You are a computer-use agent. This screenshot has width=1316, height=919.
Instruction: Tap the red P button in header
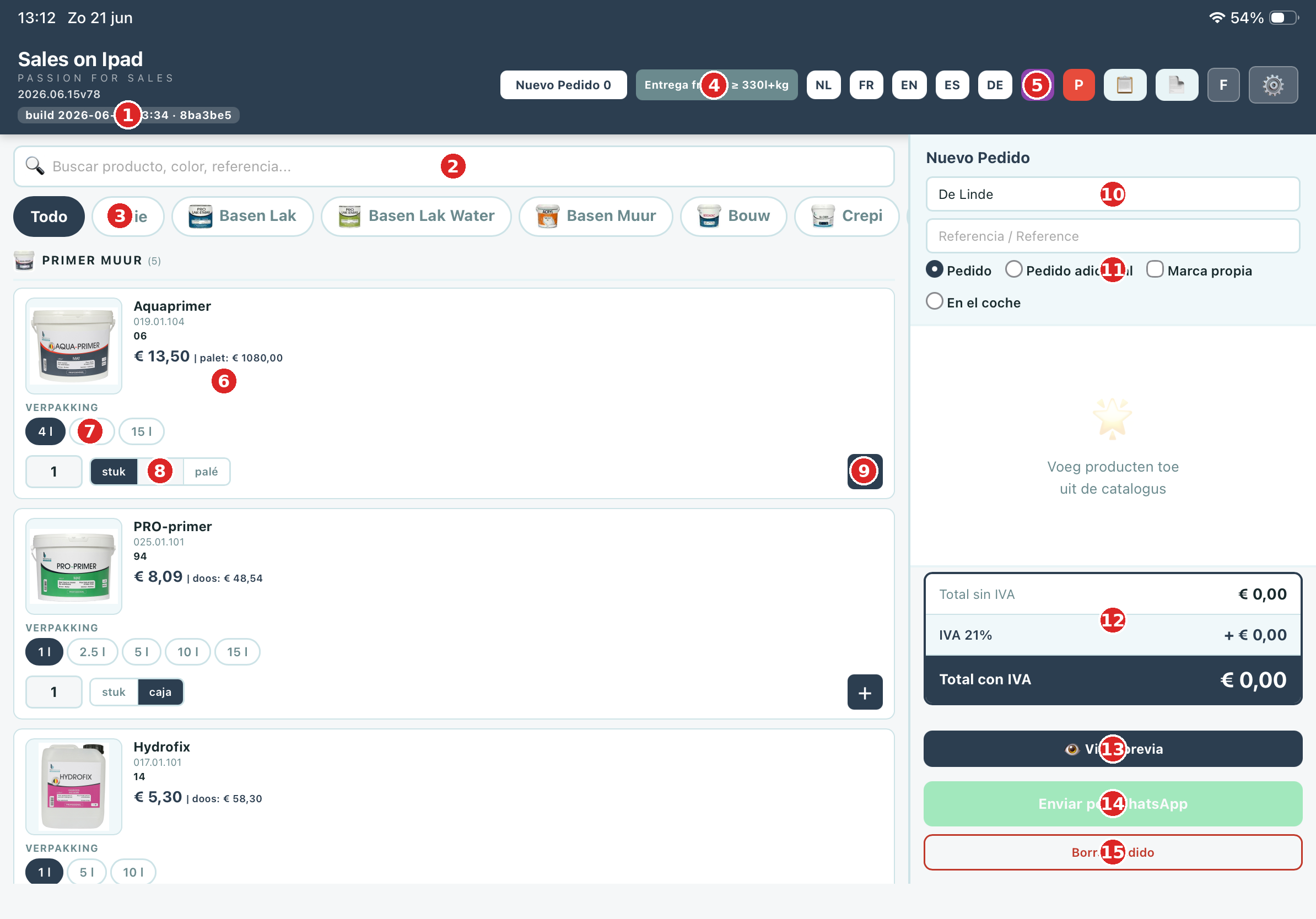pyautogui.click(x=1078, y=85)
